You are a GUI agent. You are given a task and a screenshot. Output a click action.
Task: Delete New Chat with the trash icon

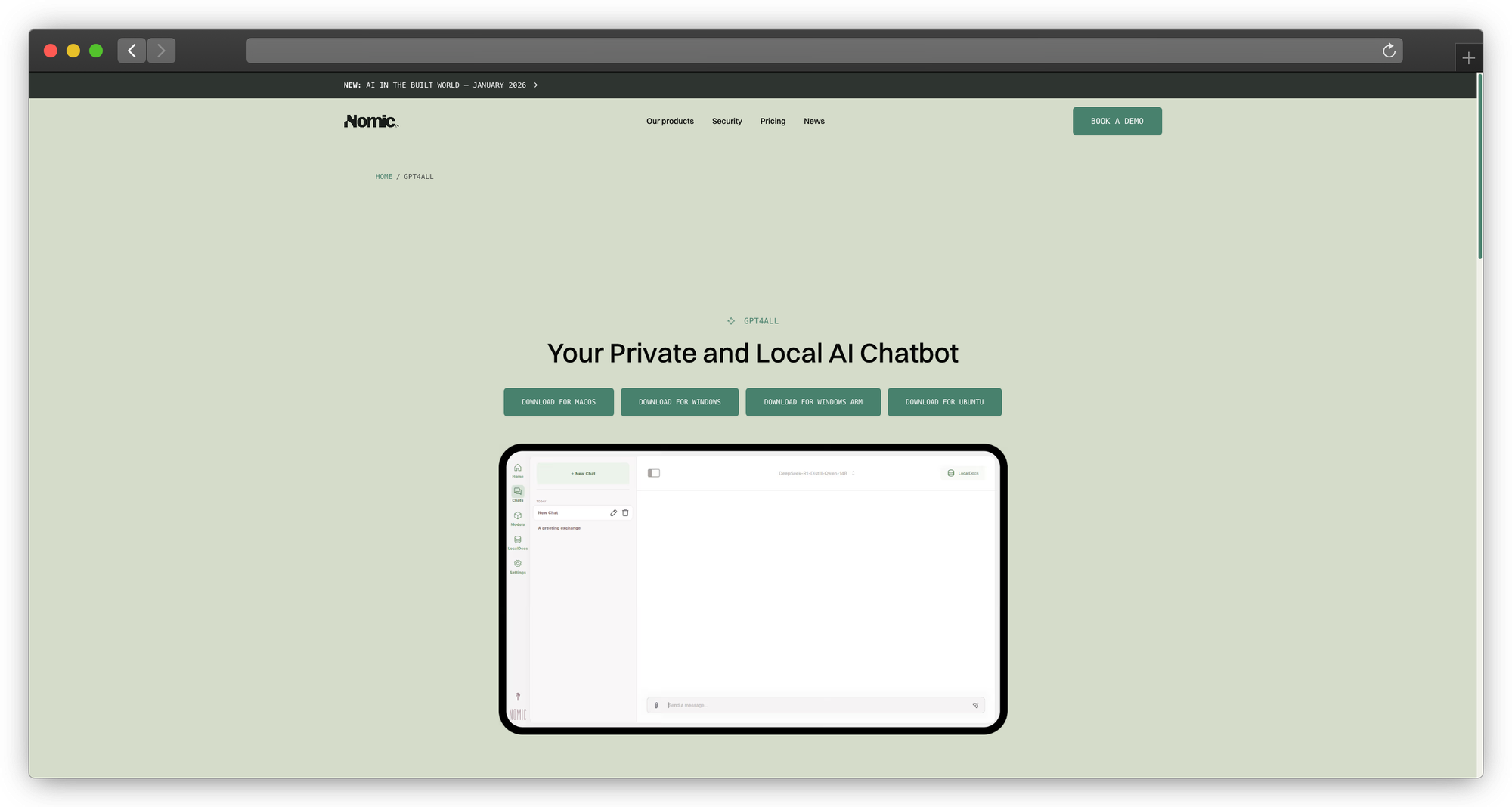[x=625, y=513]
